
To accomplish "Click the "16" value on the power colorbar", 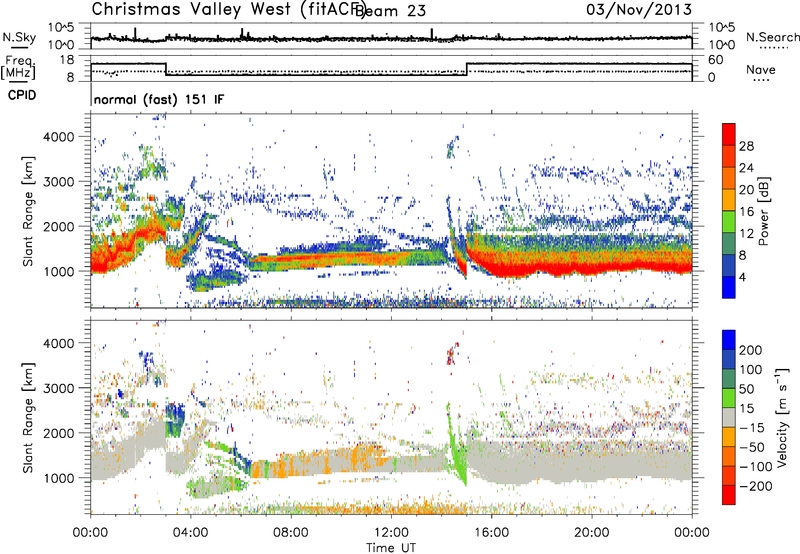I will coord(746,212).
